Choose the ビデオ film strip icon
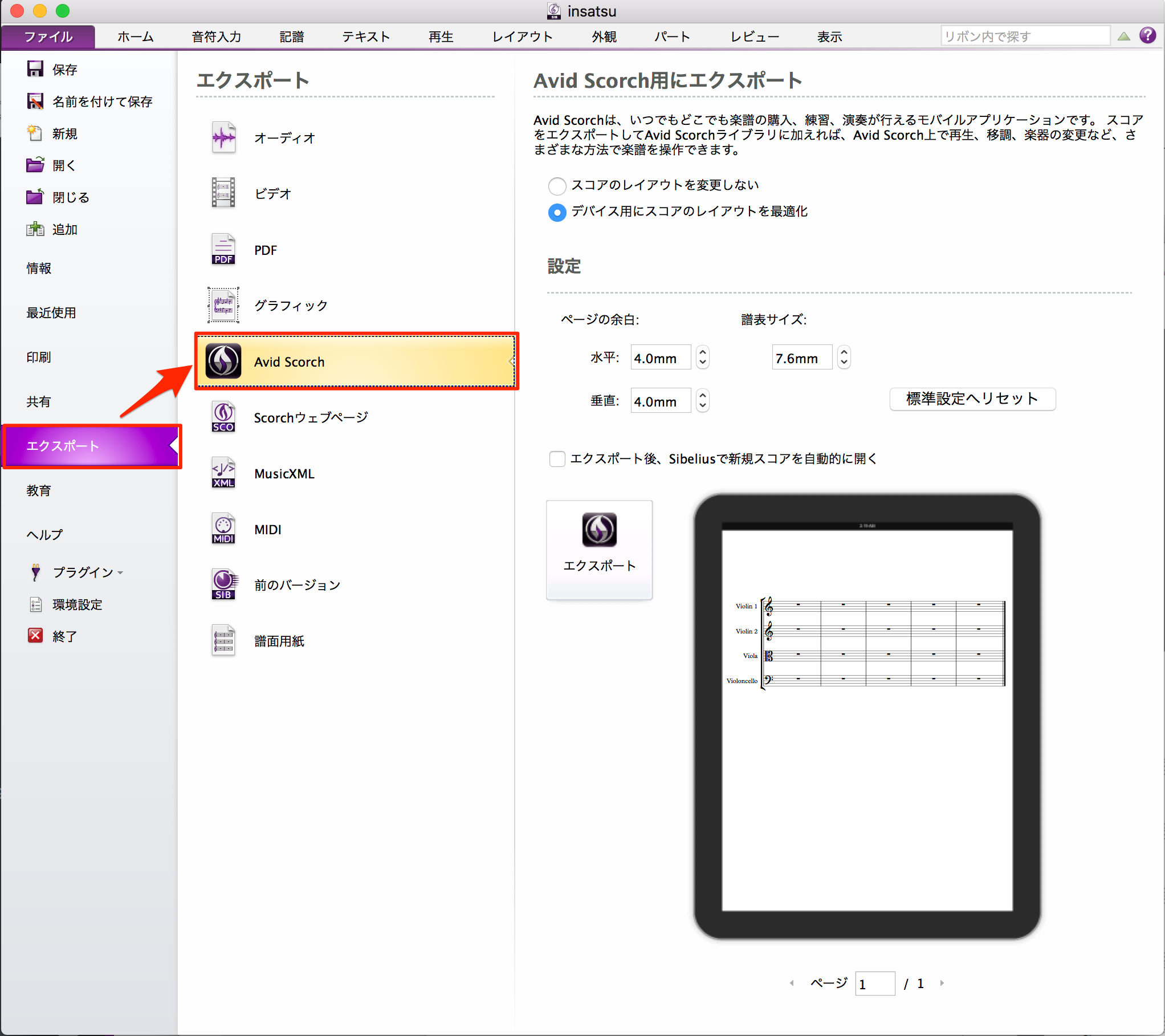Screen dimensions: 1165x1036 [x=223, y=193]
